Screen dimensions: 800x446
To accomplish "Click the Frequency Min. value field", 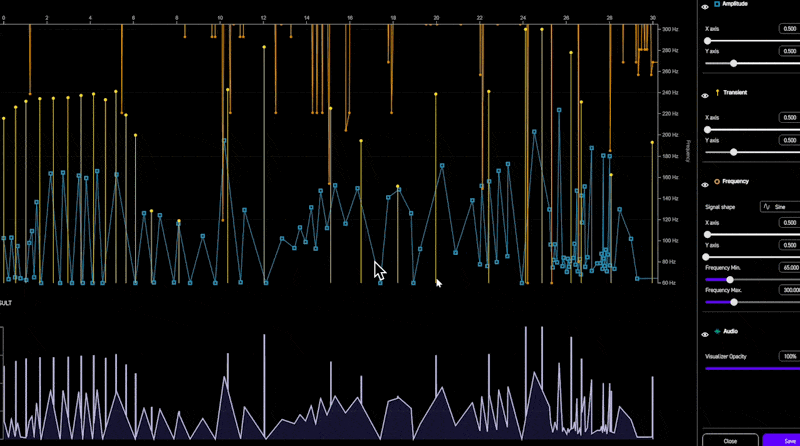I will point(789,268).
